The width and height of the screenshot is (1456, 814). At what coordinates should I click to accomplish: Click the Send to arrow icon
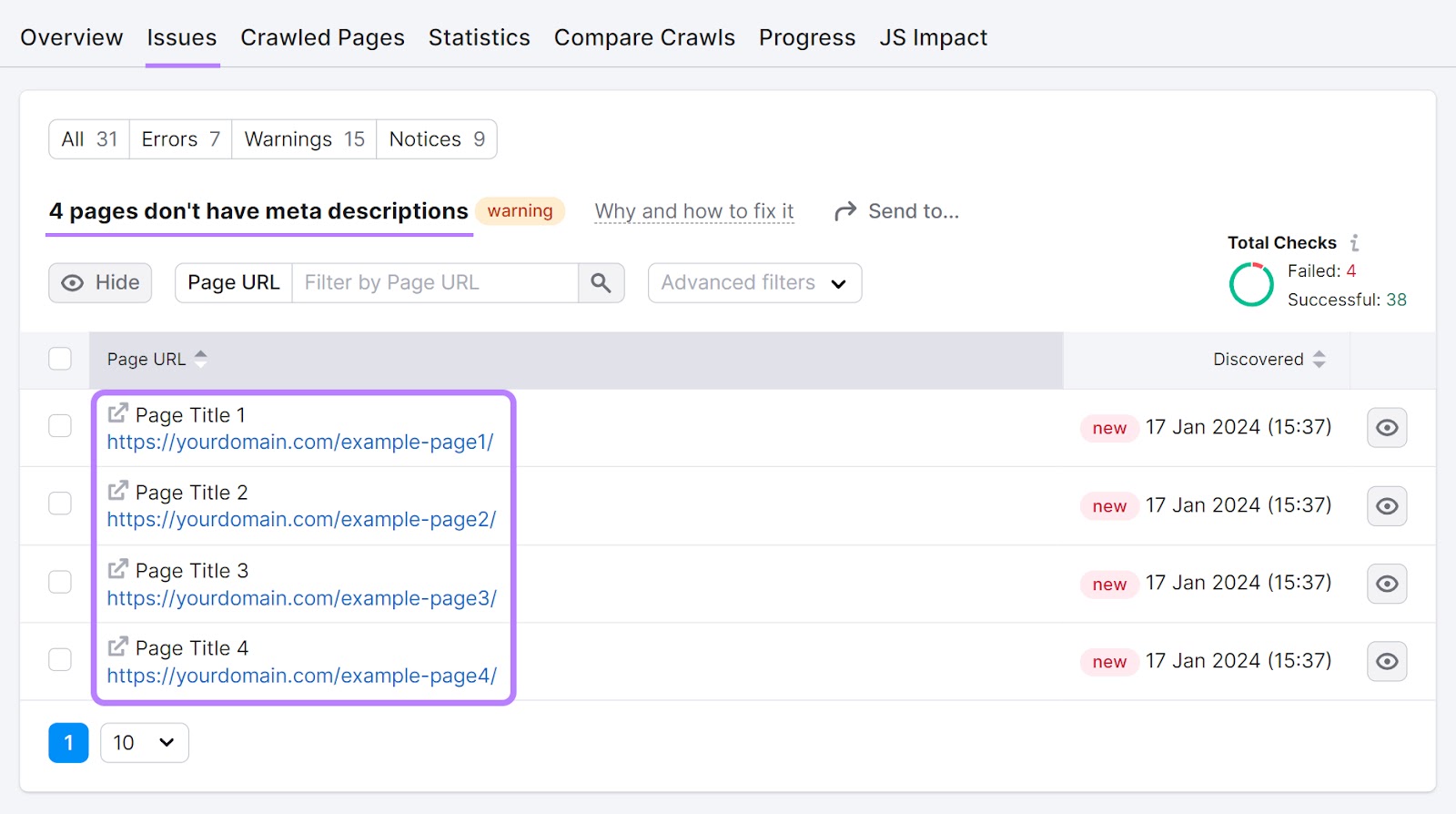845,211
